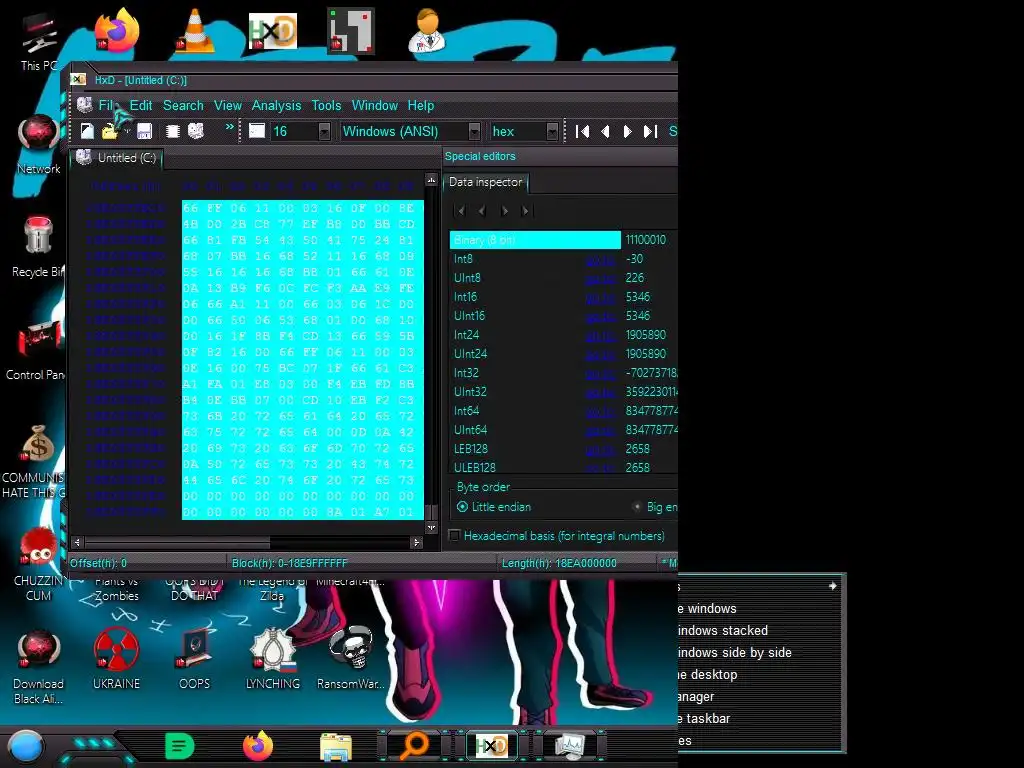
Task: Open the Windows (ANSI) charset dropdown
Action: [x=475, y=131]
